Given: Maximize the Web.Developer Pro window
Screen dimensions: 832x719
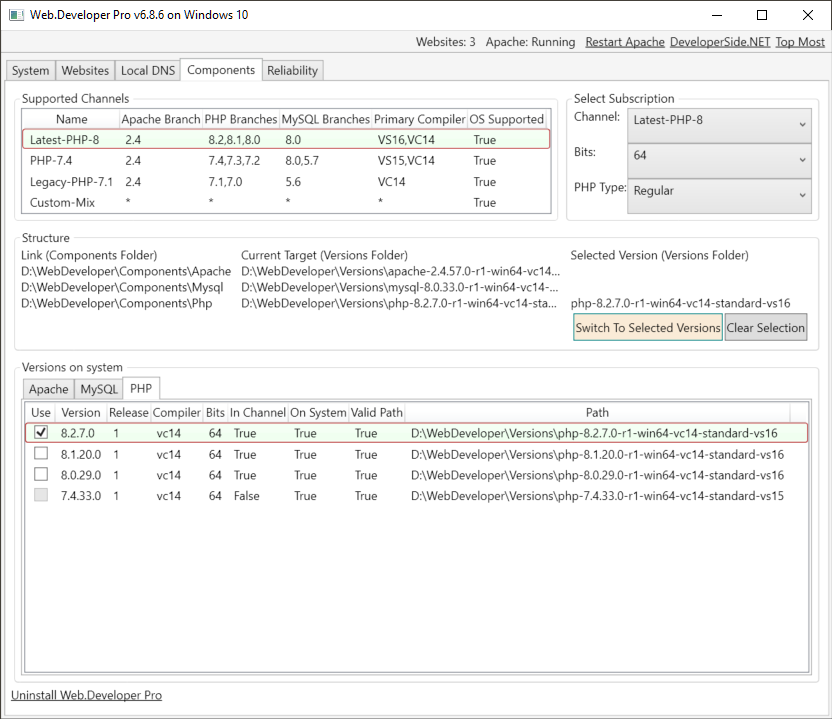Looking at the screenshot, I should 762,15.
